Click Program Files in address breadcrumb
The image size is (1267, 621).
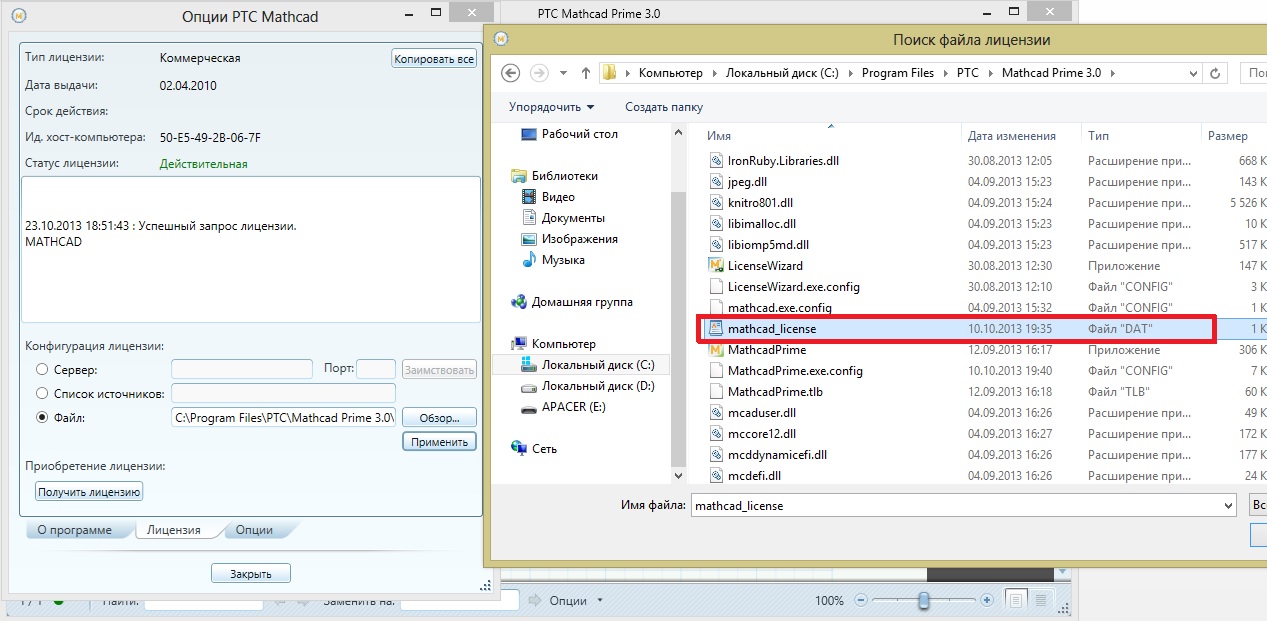[x=898, y=73]
